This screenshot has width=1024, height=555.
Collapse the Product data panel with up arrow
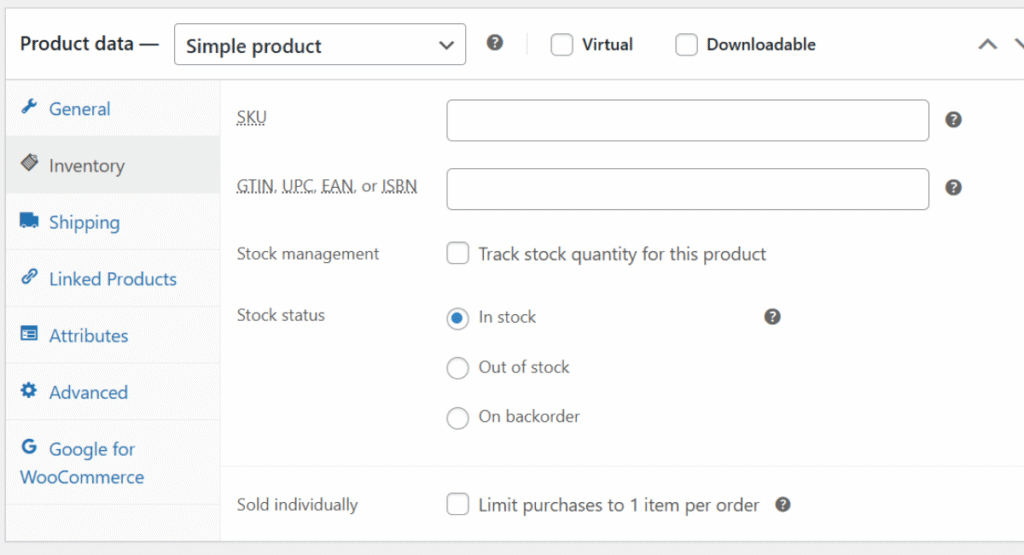tap(987, 44)
